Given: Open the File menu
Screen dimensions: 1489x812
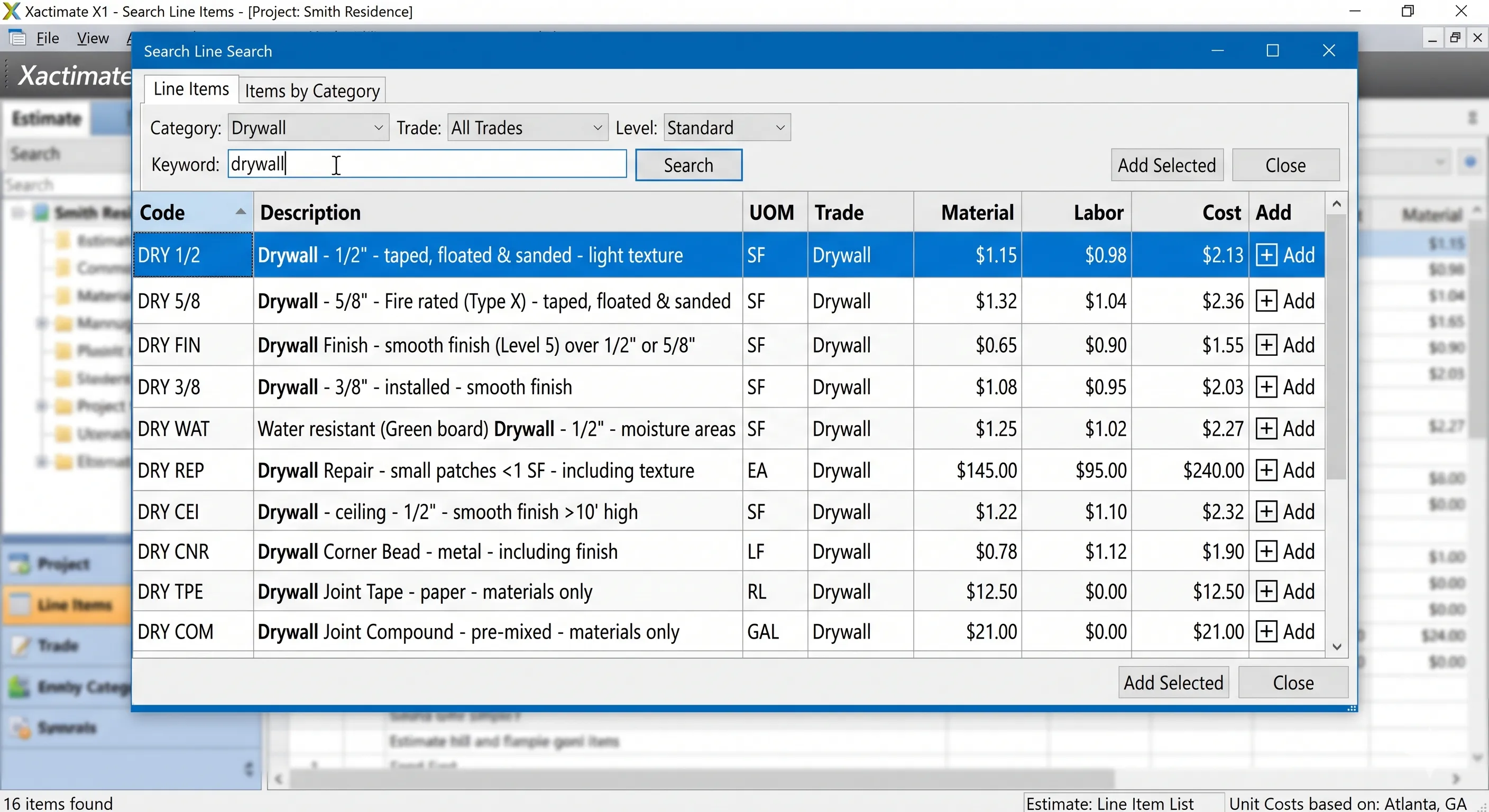Looking at the screenshot, I should pos(48,38).
